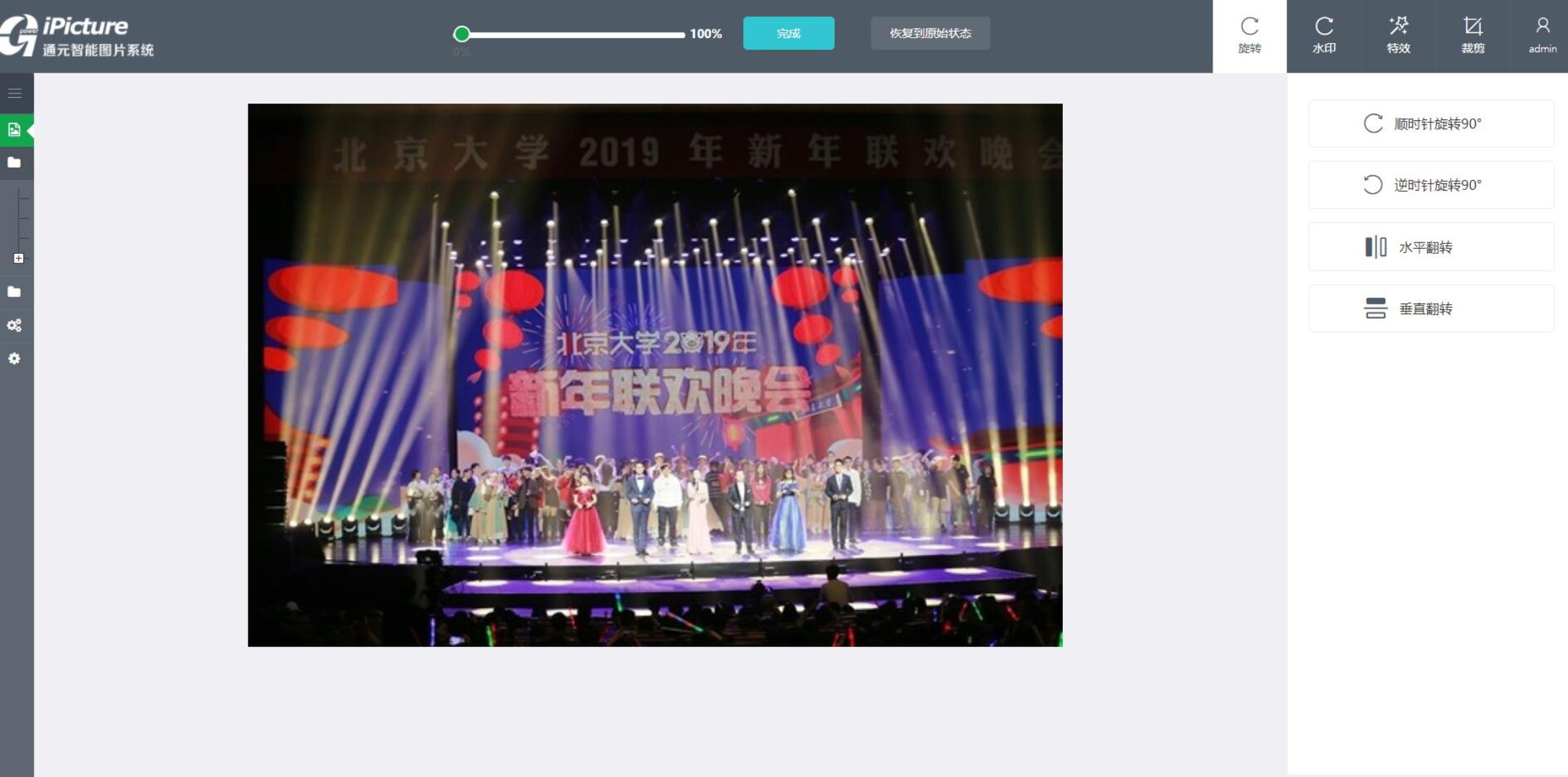Click the 完成 finish button
The image size is (1568, 777).
click(788, 33)
